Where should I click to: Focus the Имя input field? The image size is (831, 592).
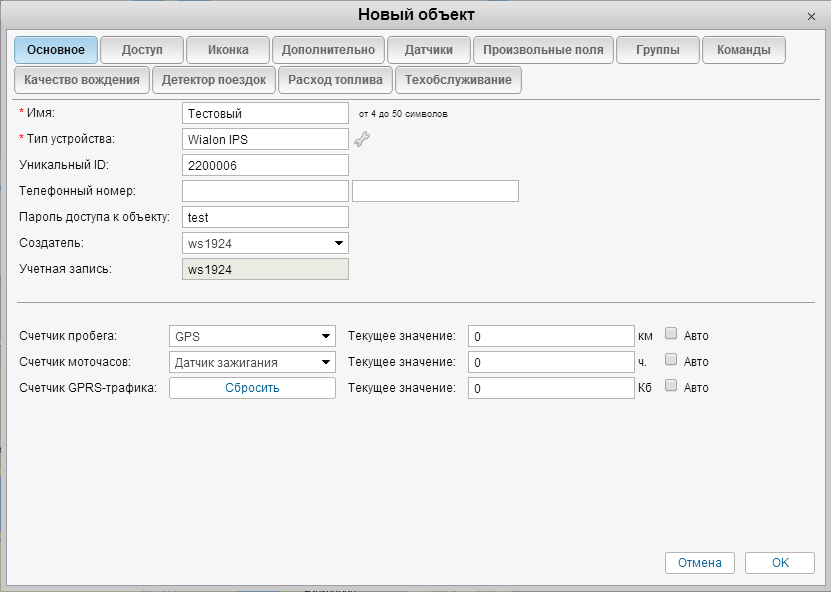265,113
